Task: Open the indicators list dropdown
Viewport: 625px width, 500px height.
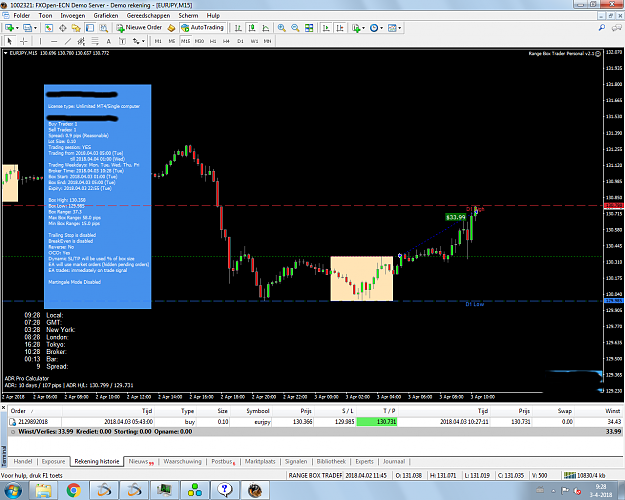Action: click(x=357, y=28)
